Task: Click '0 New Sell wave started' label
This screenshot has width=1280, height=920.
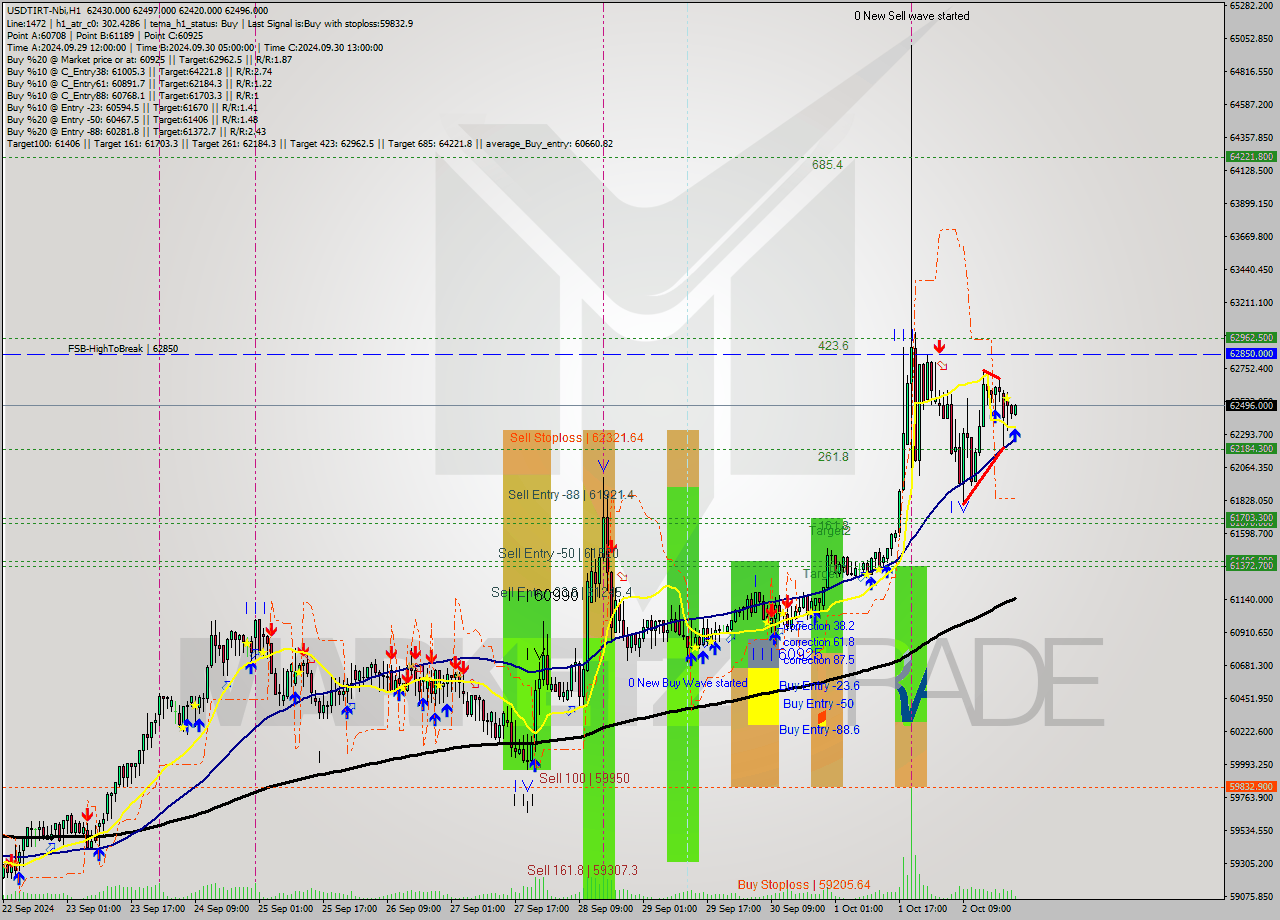Action: [911, 16]
